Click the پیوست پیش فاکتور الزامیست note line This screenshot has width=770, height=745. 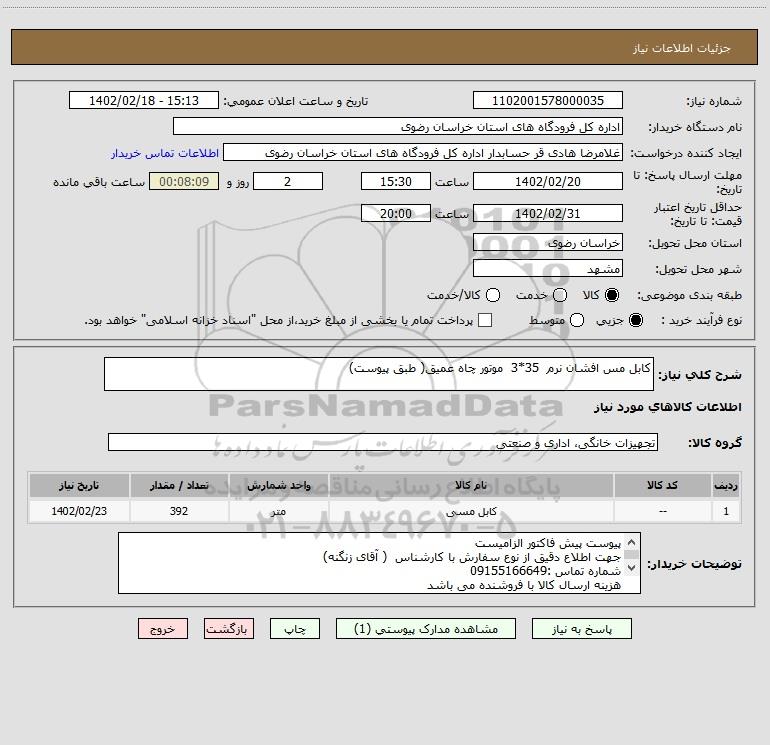tap(548, 544)
